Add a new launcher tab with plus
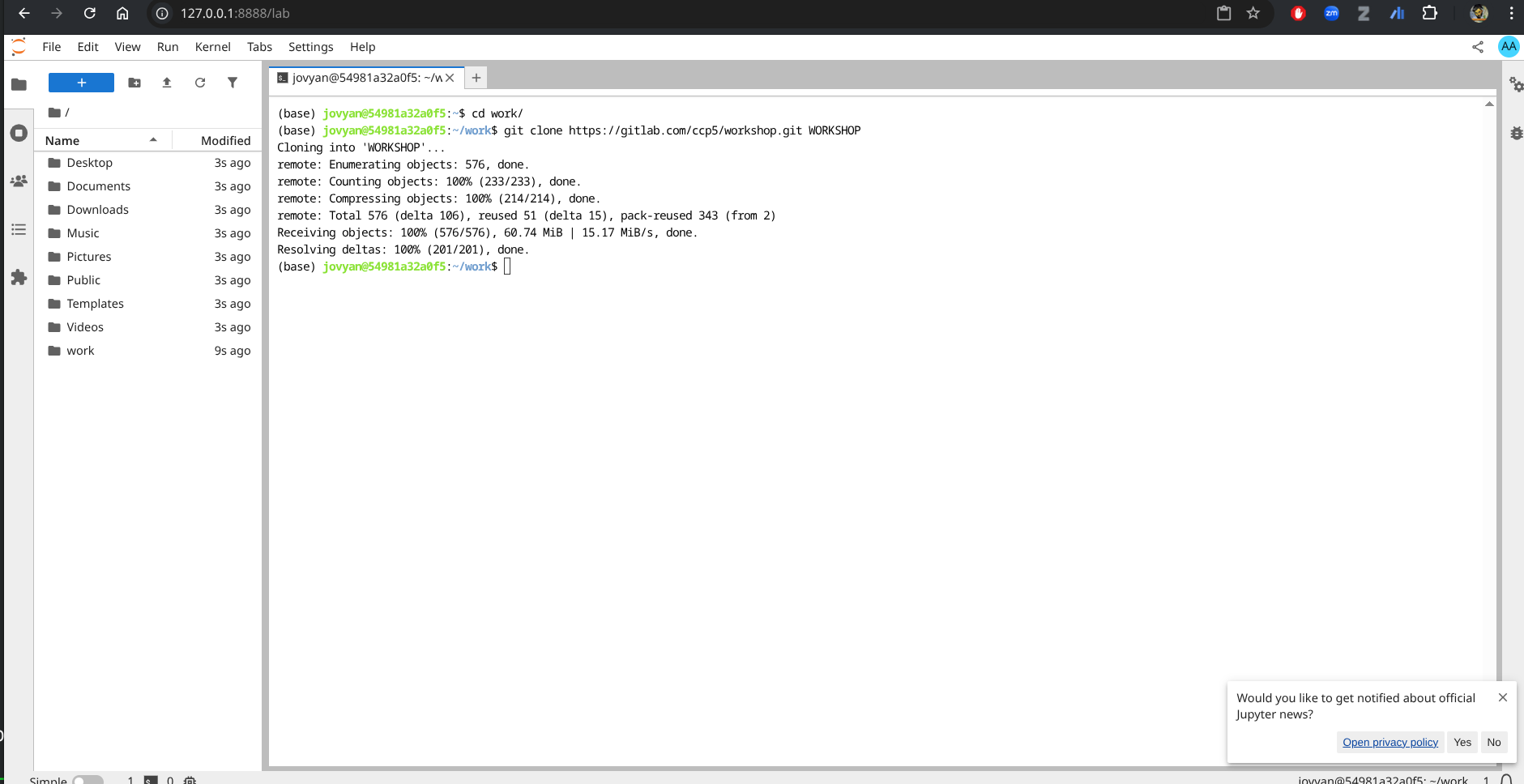1524x784 pixels. (x=476, y=78)
